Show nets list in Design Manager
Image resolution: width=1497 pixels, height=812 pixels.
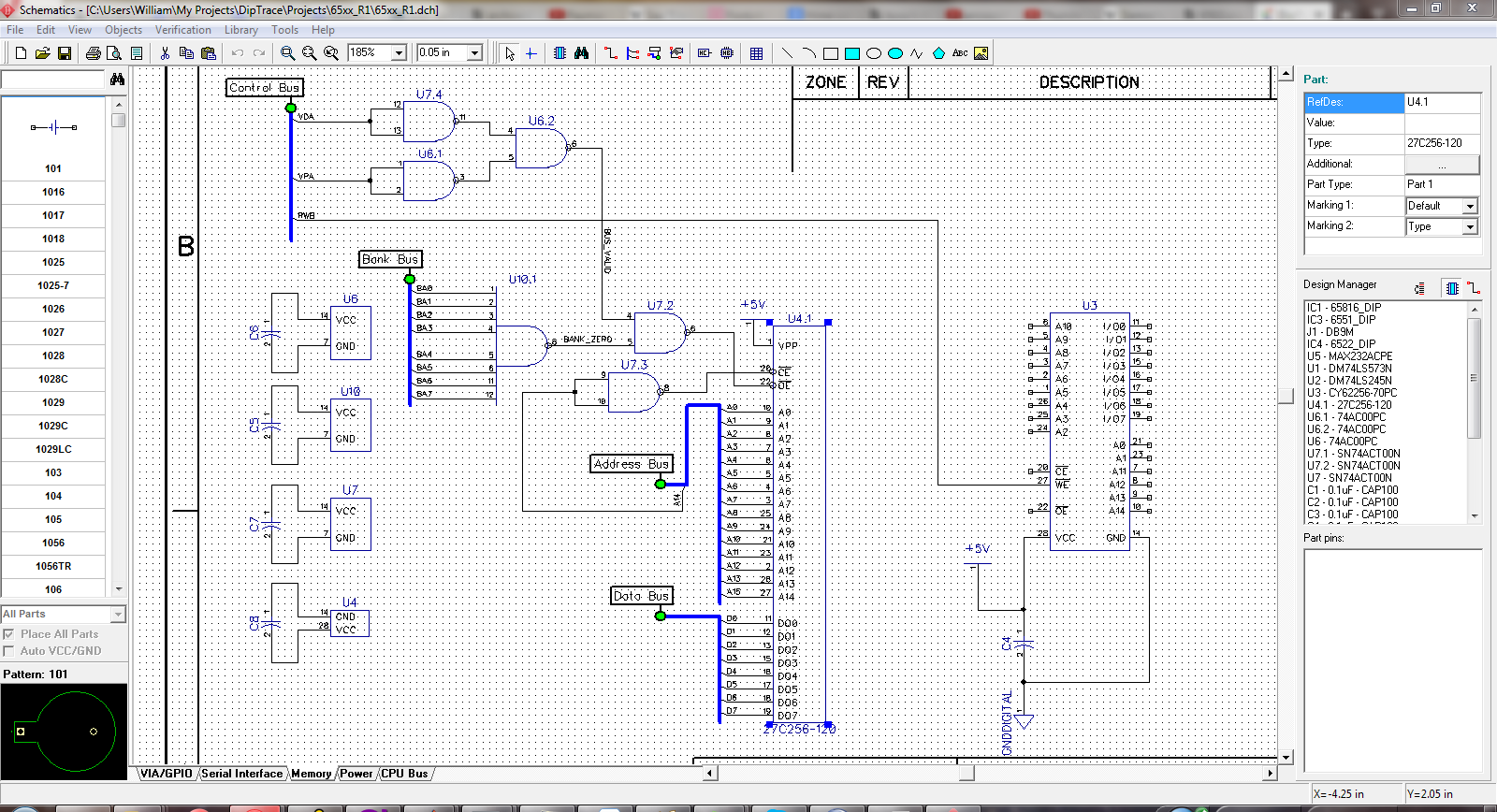point(1474,288)
